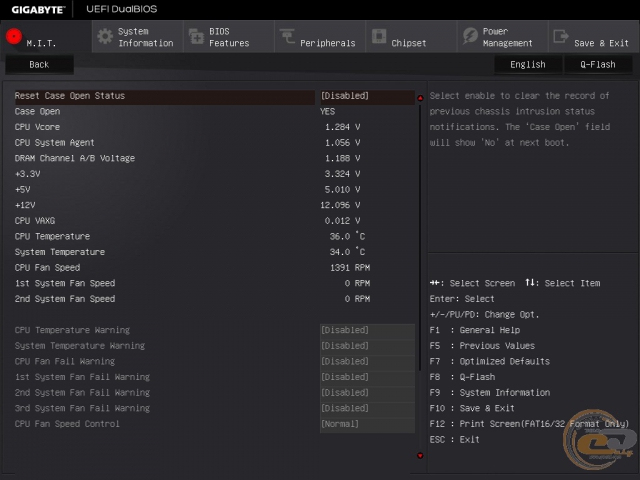This screenshot has width=640, height=480.
Task: Click the 1.284 V Vcore reading
Action: [342, 127]
